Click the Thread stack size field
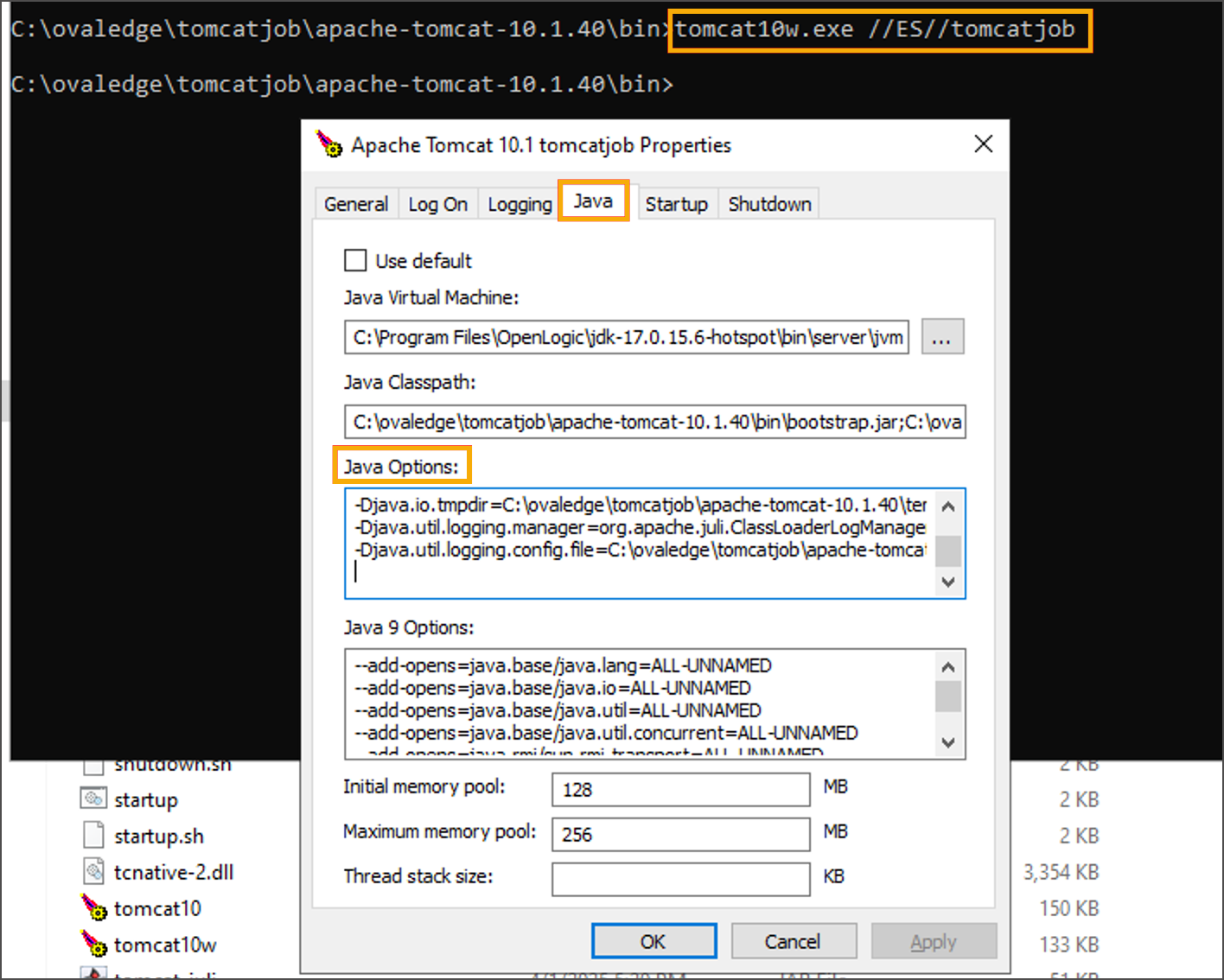The image size is (1224, 980). [x=681, y=879]
